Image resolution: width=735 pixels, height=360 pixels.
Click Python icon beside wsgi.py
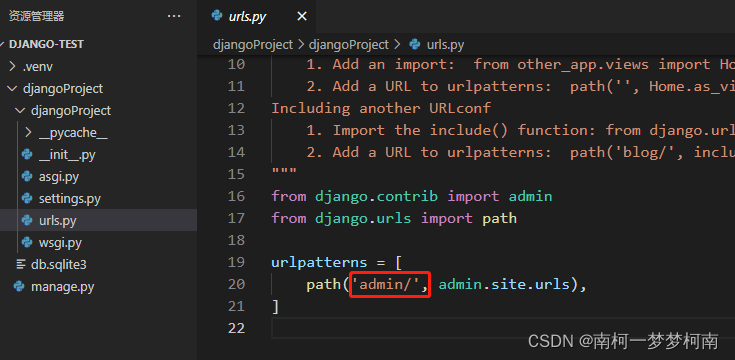click(x=27, y=242)
